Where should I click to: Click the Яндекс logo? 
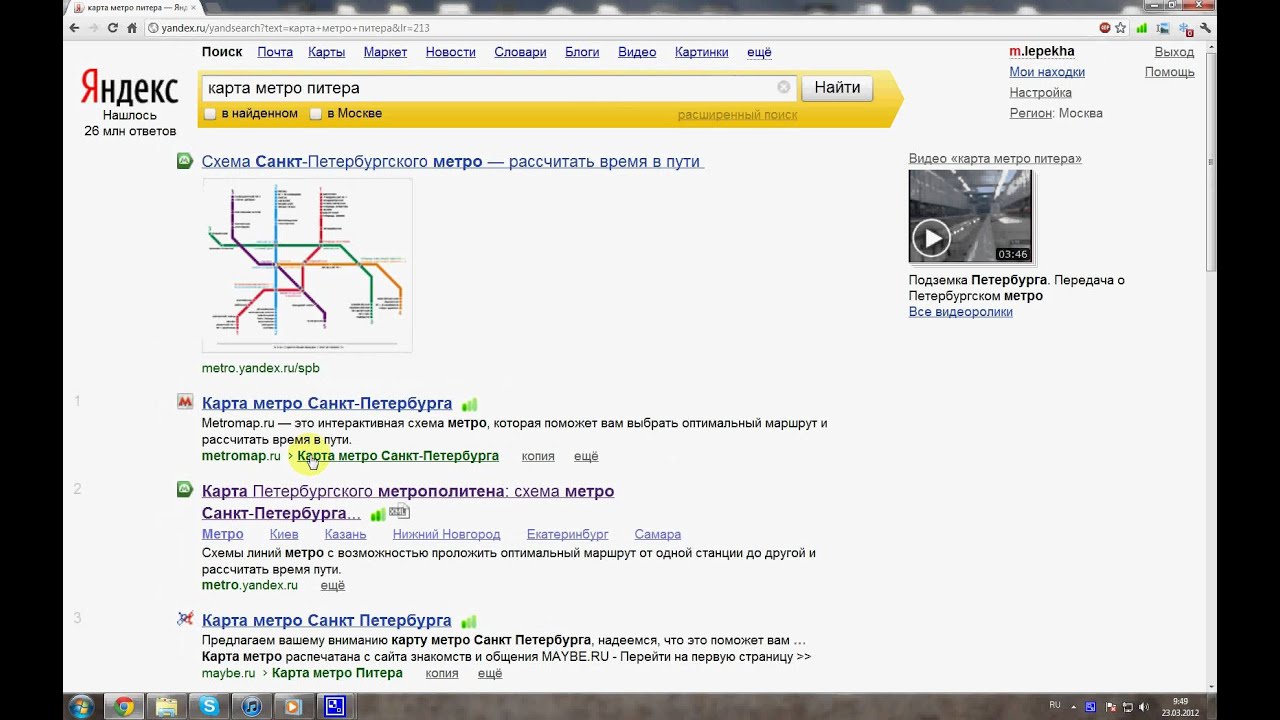(x=129, y=88)
